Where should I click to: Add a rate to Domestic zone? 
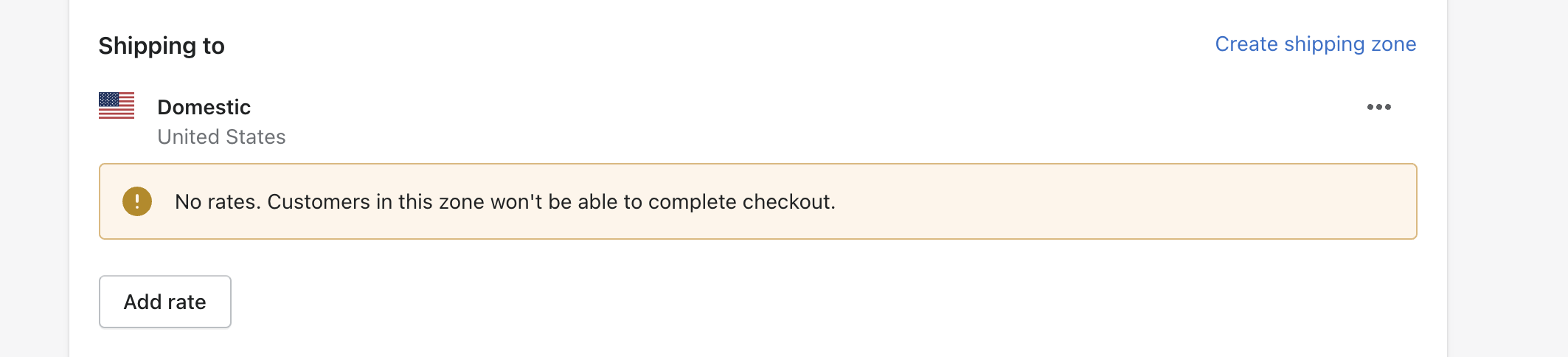pos(165,302)
